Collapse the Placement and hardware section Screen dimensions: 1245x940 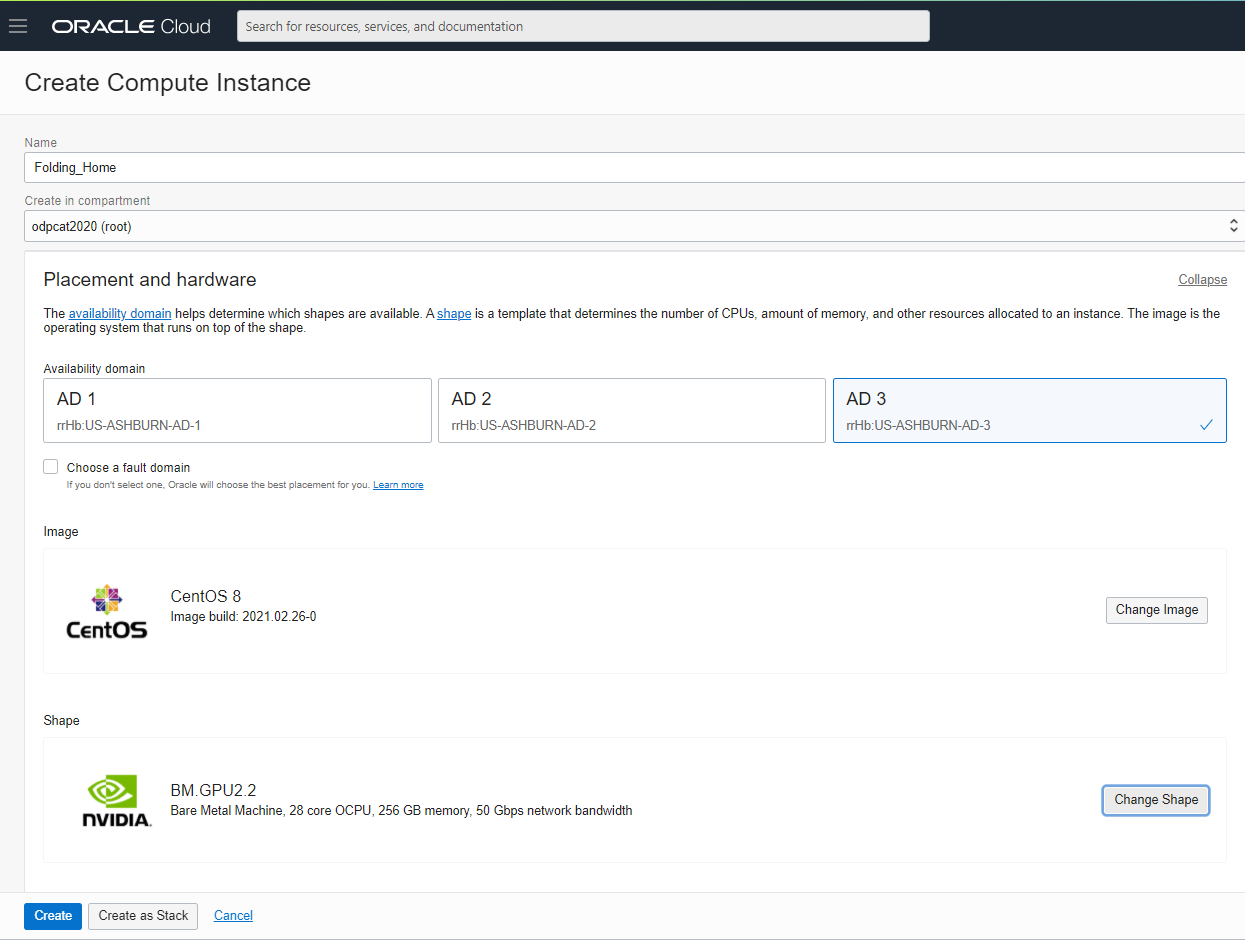click(1202, 280)
